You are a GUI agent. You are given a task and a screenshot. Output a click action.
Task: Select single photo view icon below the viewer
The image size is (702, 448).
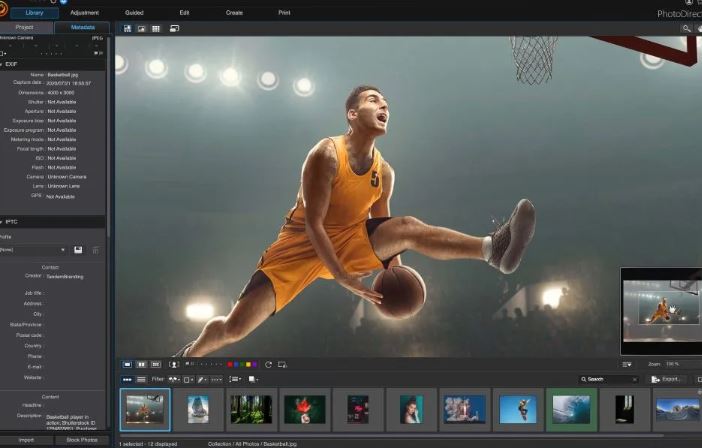[127, 365]
